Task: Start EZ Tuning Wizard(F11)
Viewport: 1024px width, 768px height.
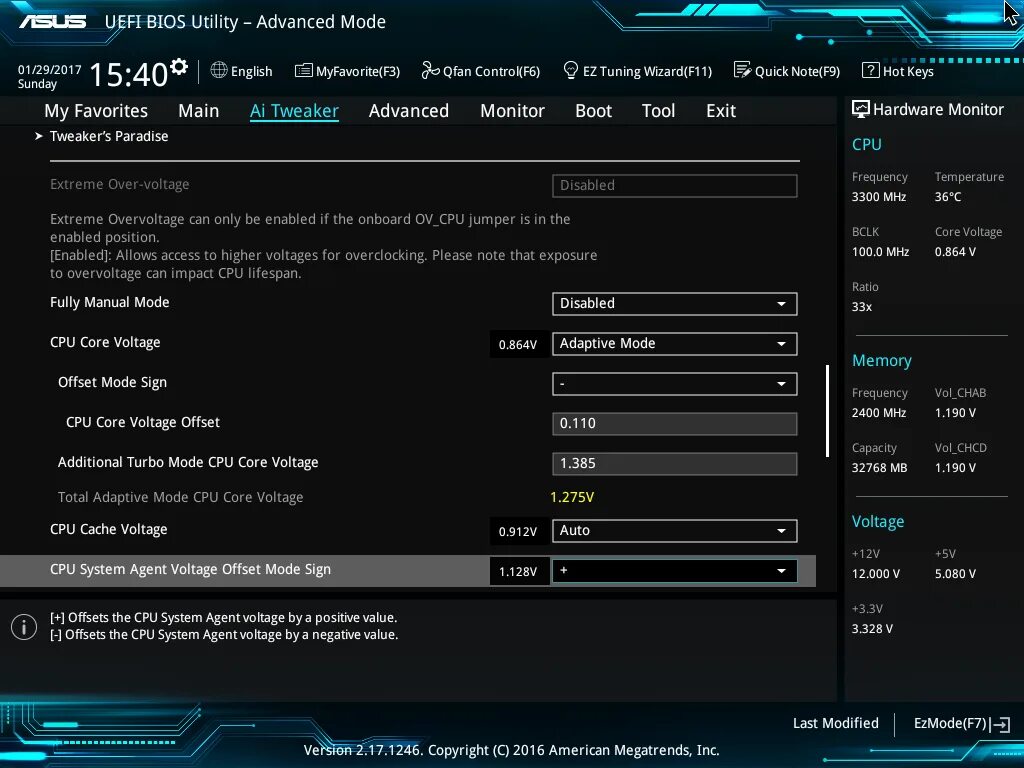Action: click(637, 71)
